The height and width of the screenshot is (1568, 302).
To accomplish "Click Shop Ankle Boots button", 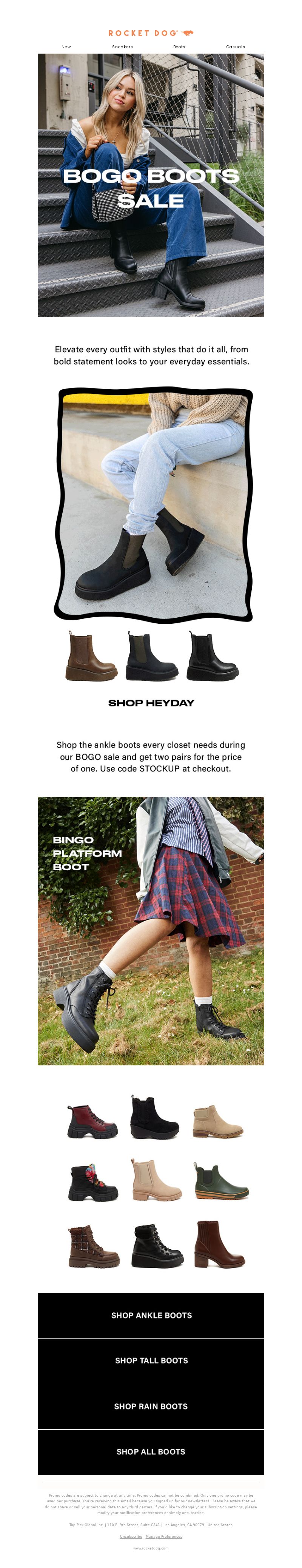I will 151,1315.
